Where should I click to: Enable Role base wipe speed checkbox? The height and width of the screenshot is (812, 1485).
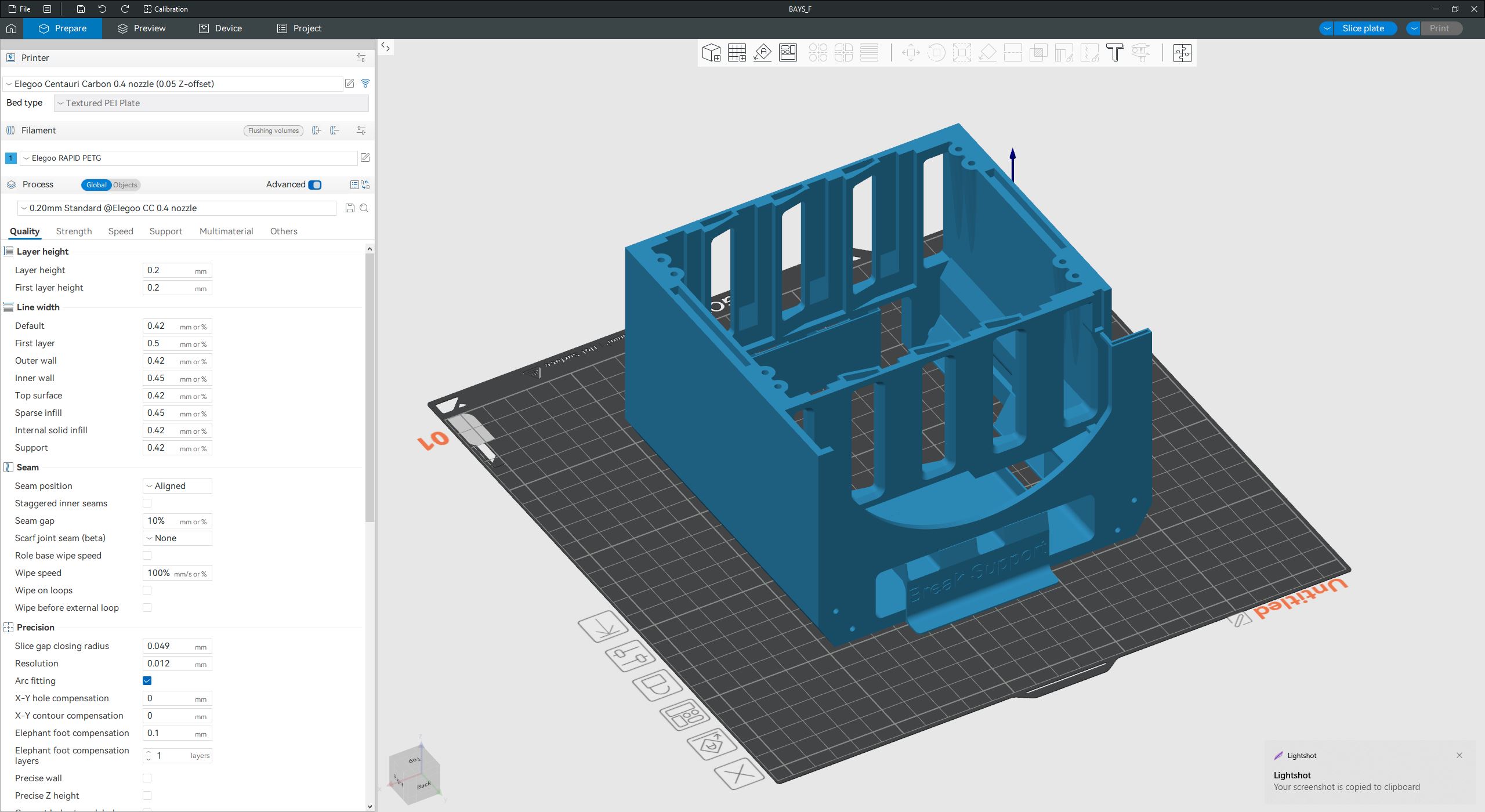click(147, 556)
